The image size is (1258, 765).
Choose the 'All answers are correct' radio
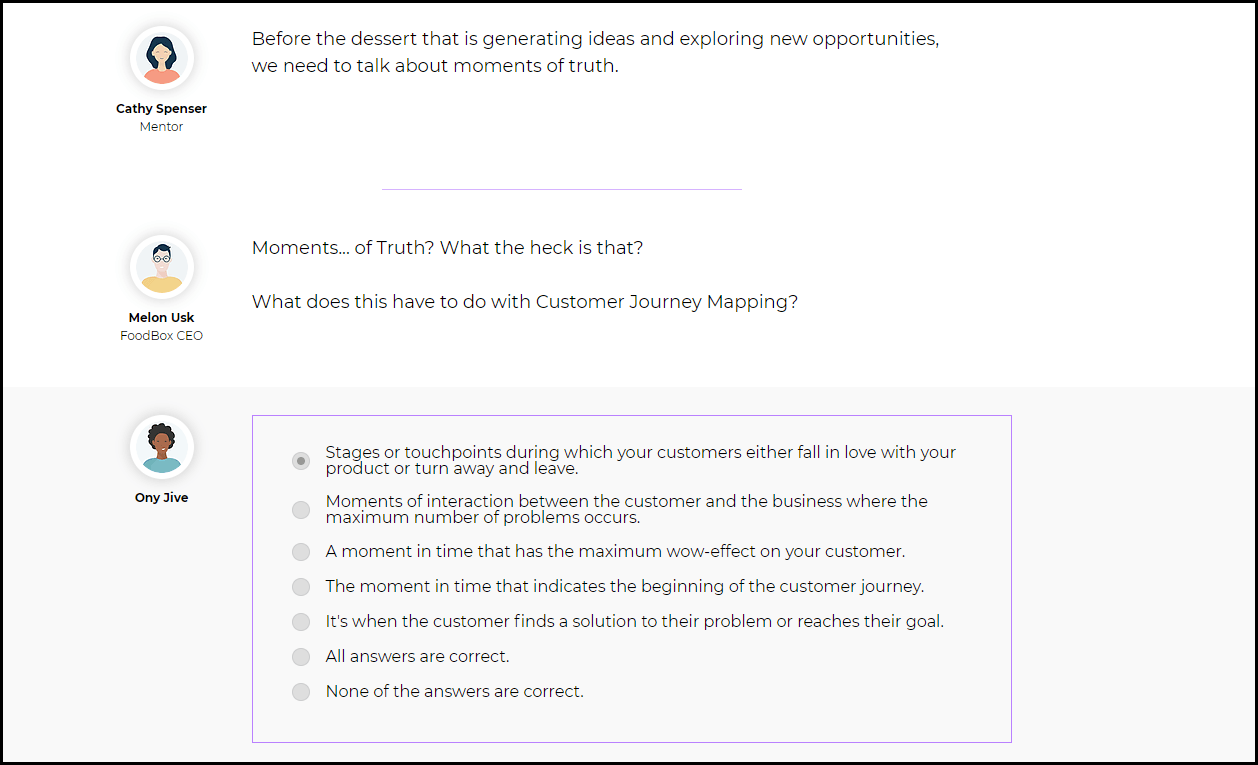[x=301, y=657]
